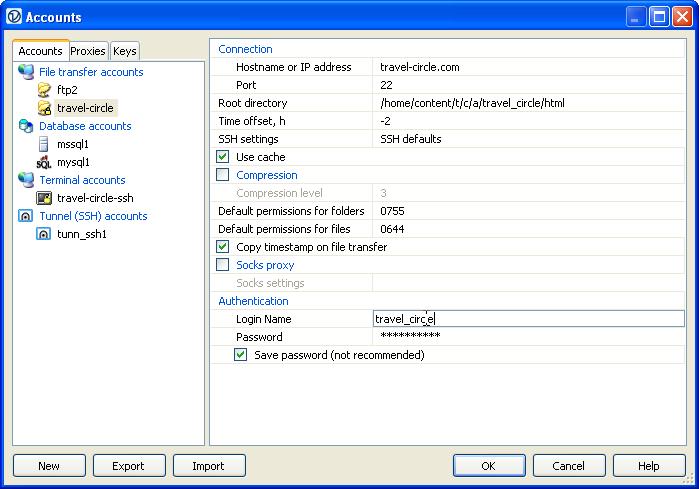Click the travel-circle-ssh terminal icon
699x489 pixels.
[x=44, y=198]
